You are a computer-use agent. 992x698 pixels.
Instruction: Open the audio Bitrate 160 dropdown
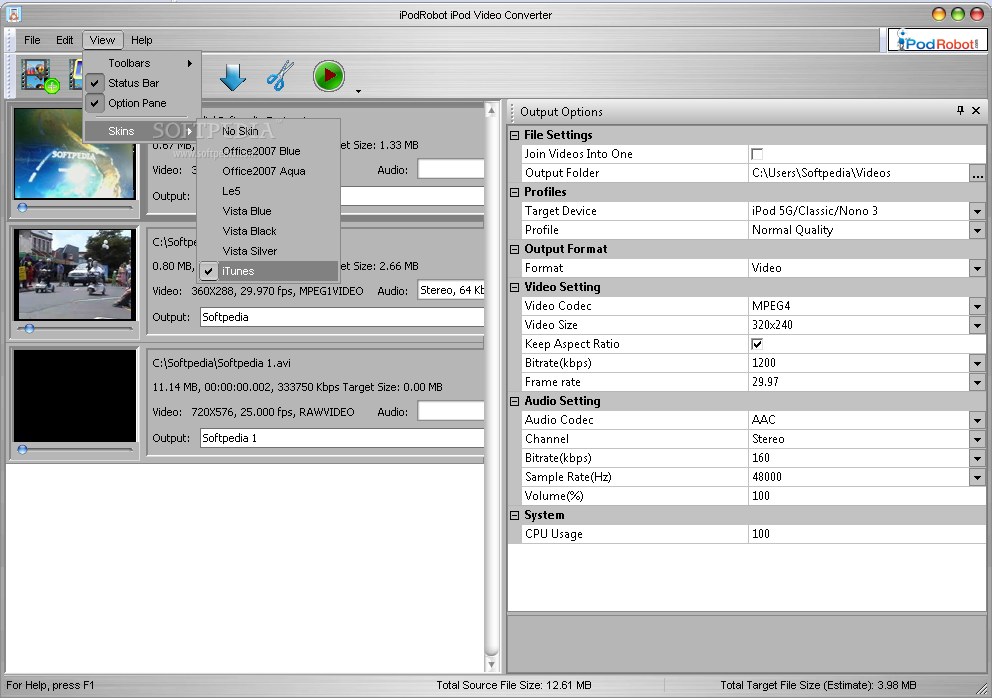(x=977, y=458)
